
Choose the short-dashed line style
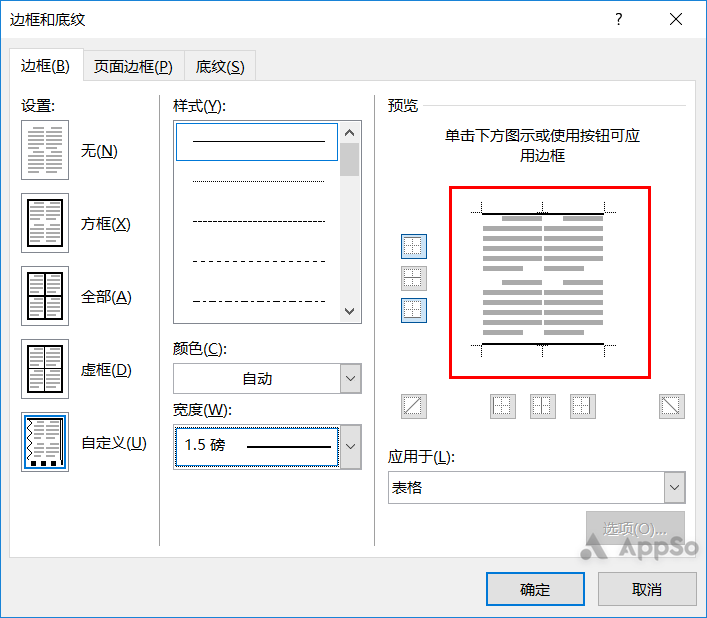258,221
